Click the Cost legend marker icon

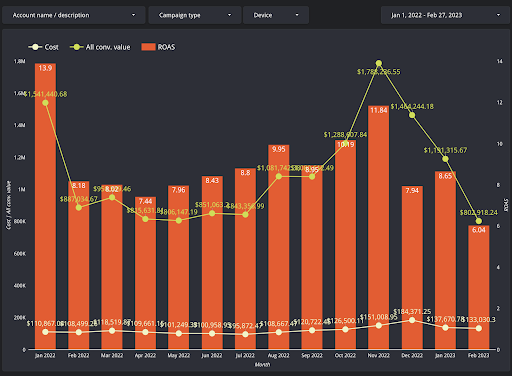[35, 47]
